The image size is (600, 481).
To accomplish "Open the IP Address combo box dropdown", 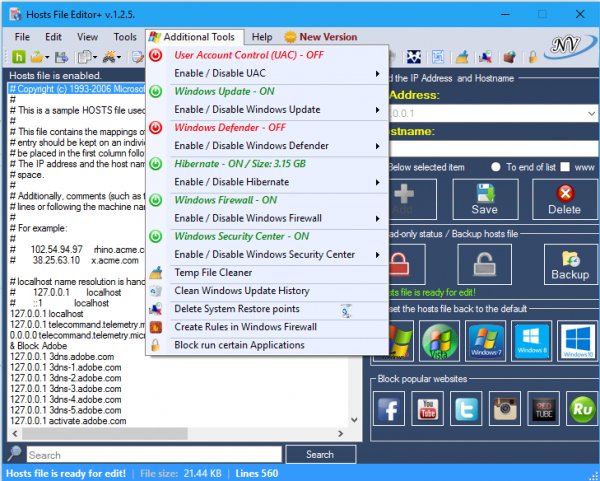I will pyautogui.click(x=591, y=114).
